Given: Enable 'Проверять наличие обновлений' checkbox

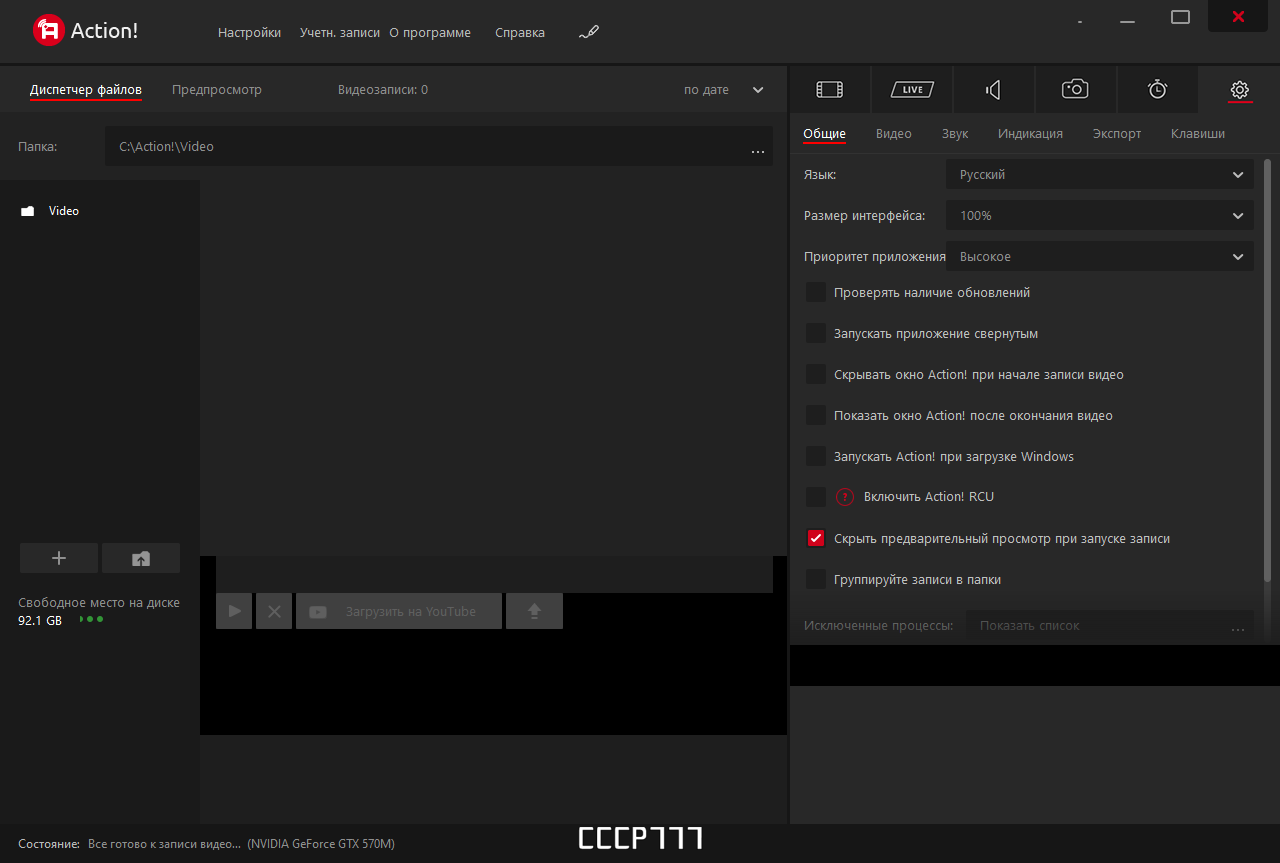Looking at the screenshot, I should tap(816, 292).
